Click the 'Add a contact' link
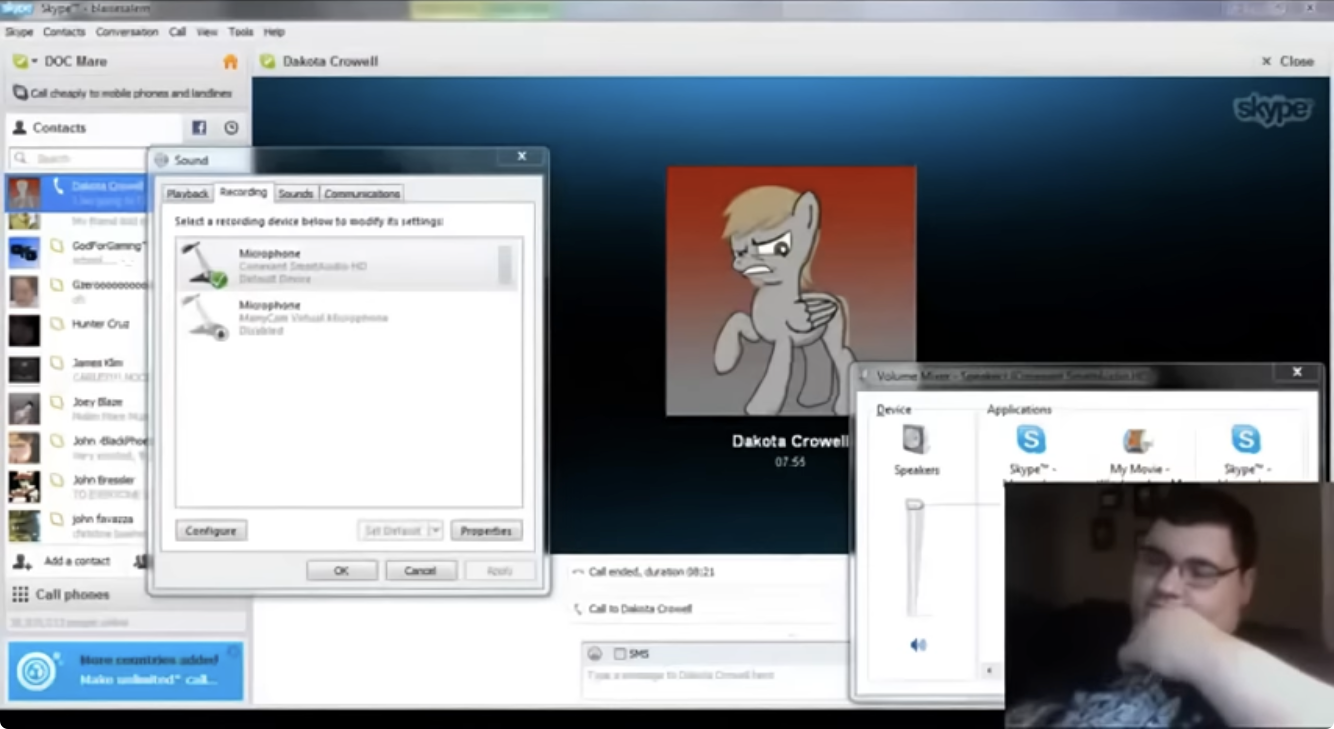The height and width of the screenshot is (729, 1334). tap(77, 561)
